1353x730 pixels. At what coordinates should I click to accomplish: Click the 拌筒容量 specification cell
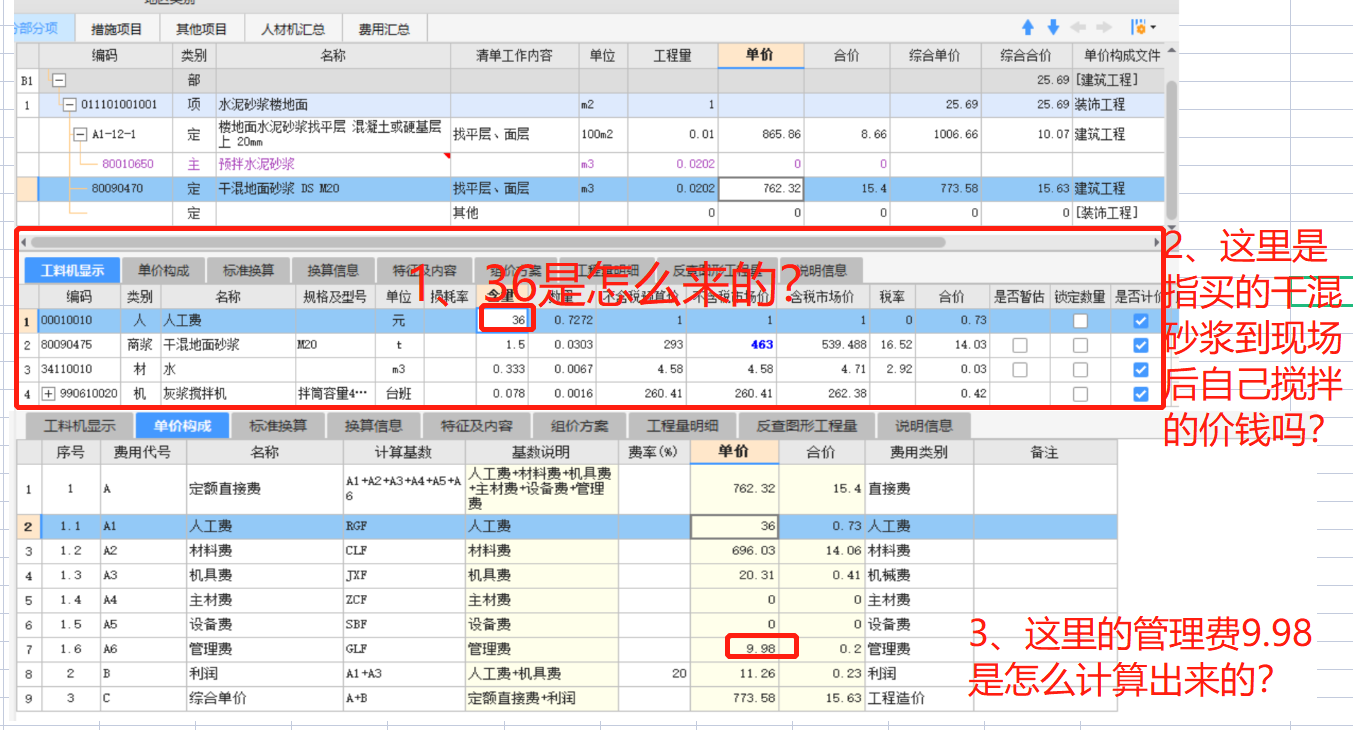click(x=335, y=394)
